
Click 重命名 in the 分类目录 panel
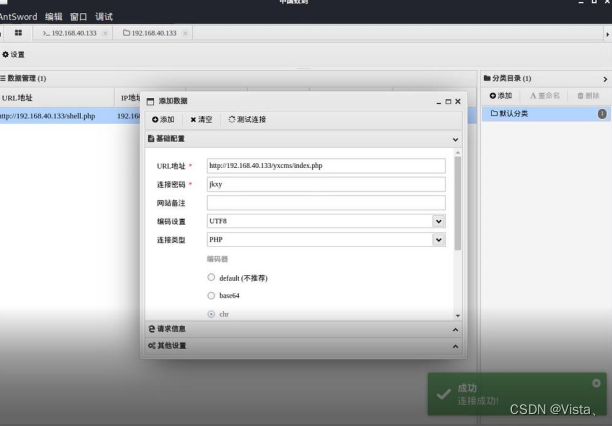(x=545, y=96)
